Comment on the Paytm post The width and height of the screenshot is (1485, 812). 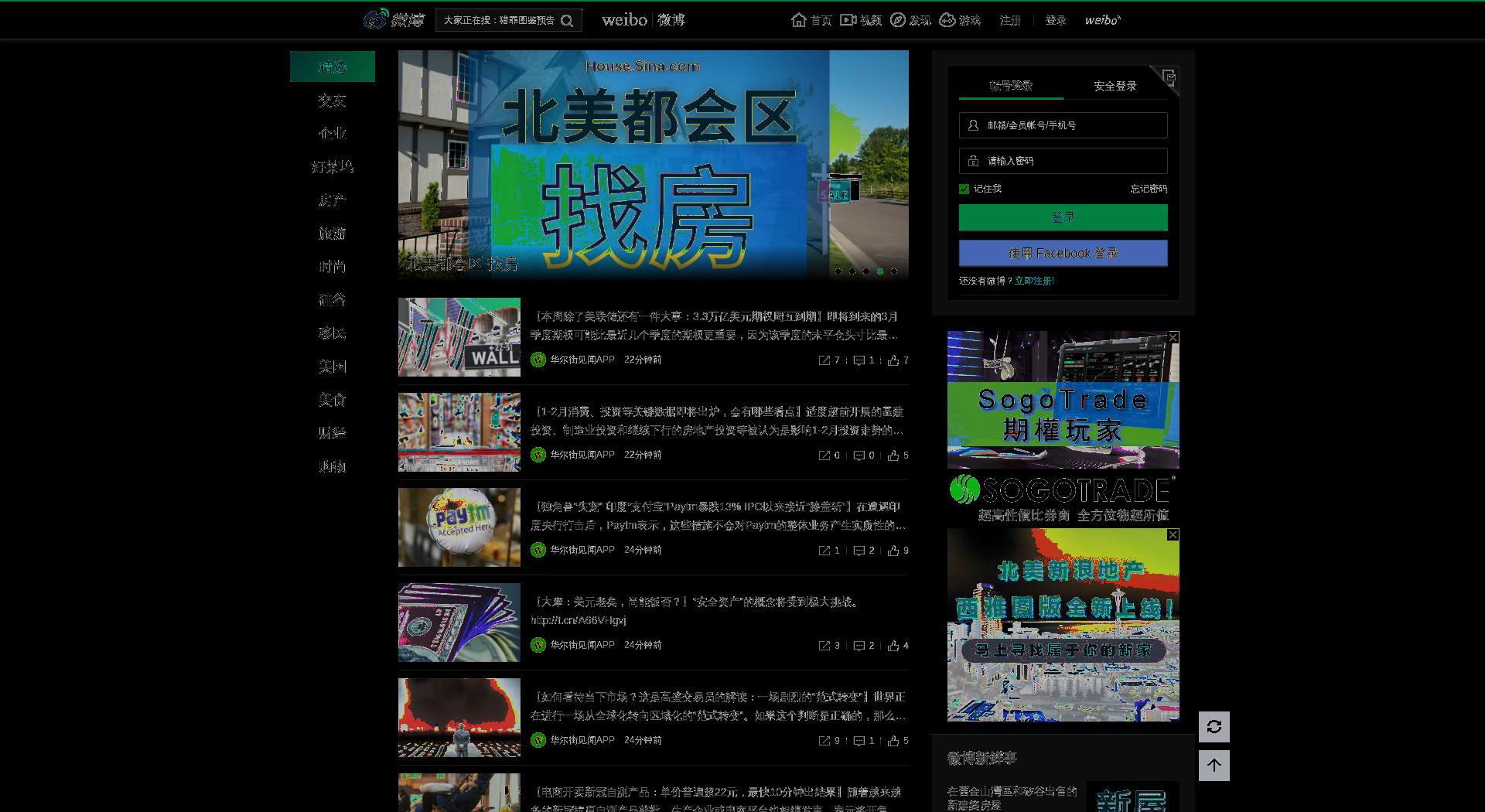pyautogui.click(x=863, y=551)
